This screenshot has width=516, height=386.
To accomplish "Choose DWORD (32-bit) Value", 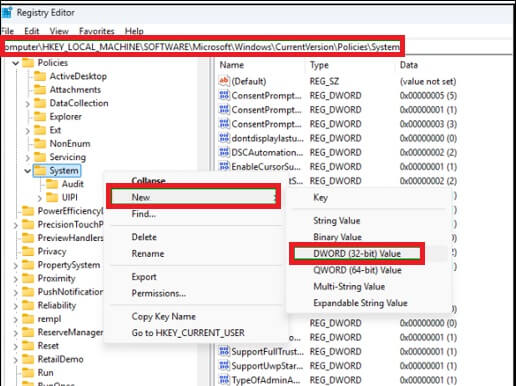I will pos(357,254).
